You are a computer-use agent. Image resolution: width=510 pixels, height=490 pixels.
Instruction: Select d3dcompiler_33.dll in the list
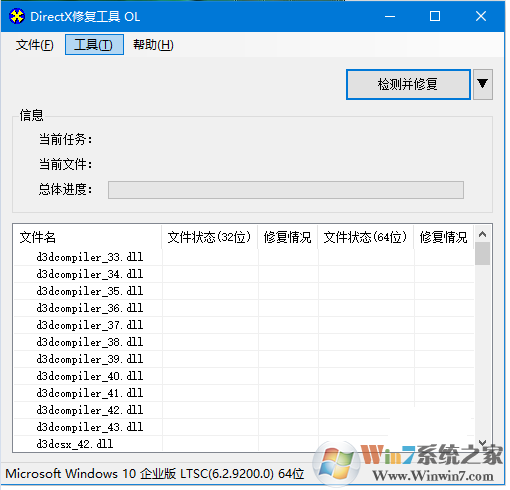click(x=90, y=257)
